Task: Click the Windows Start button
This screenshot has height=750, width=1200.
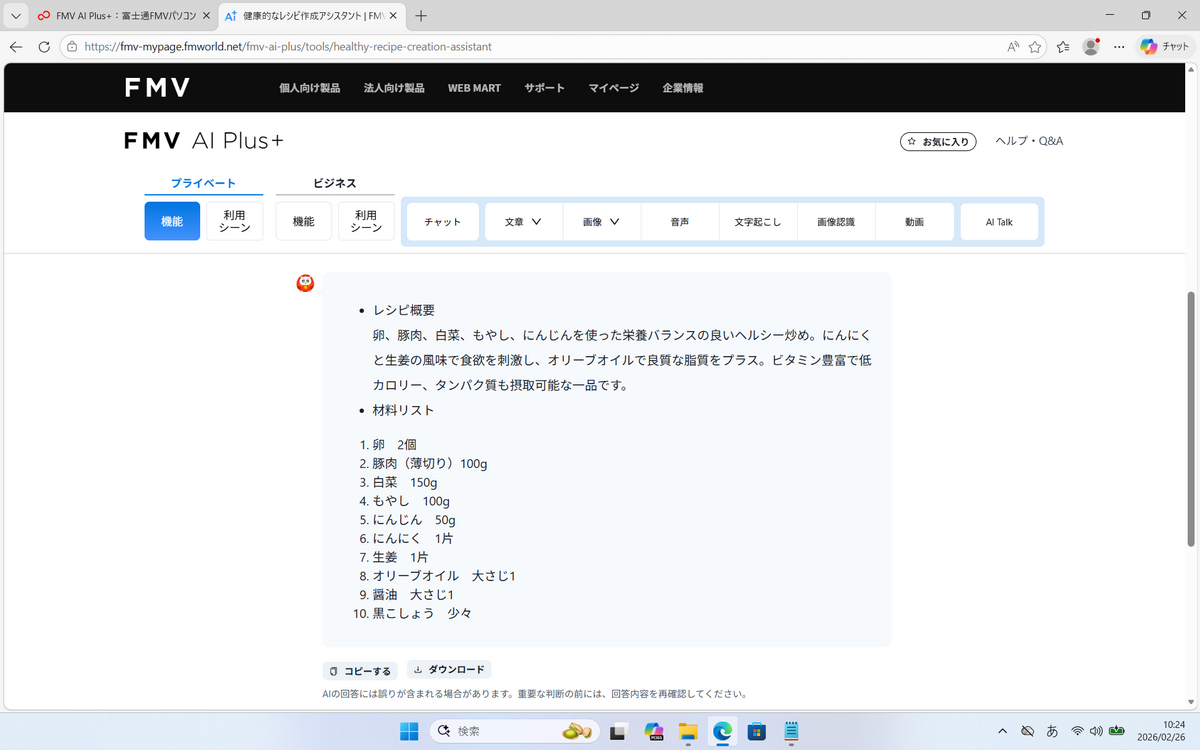Action: pyautogui.click(x=409, y=731)
